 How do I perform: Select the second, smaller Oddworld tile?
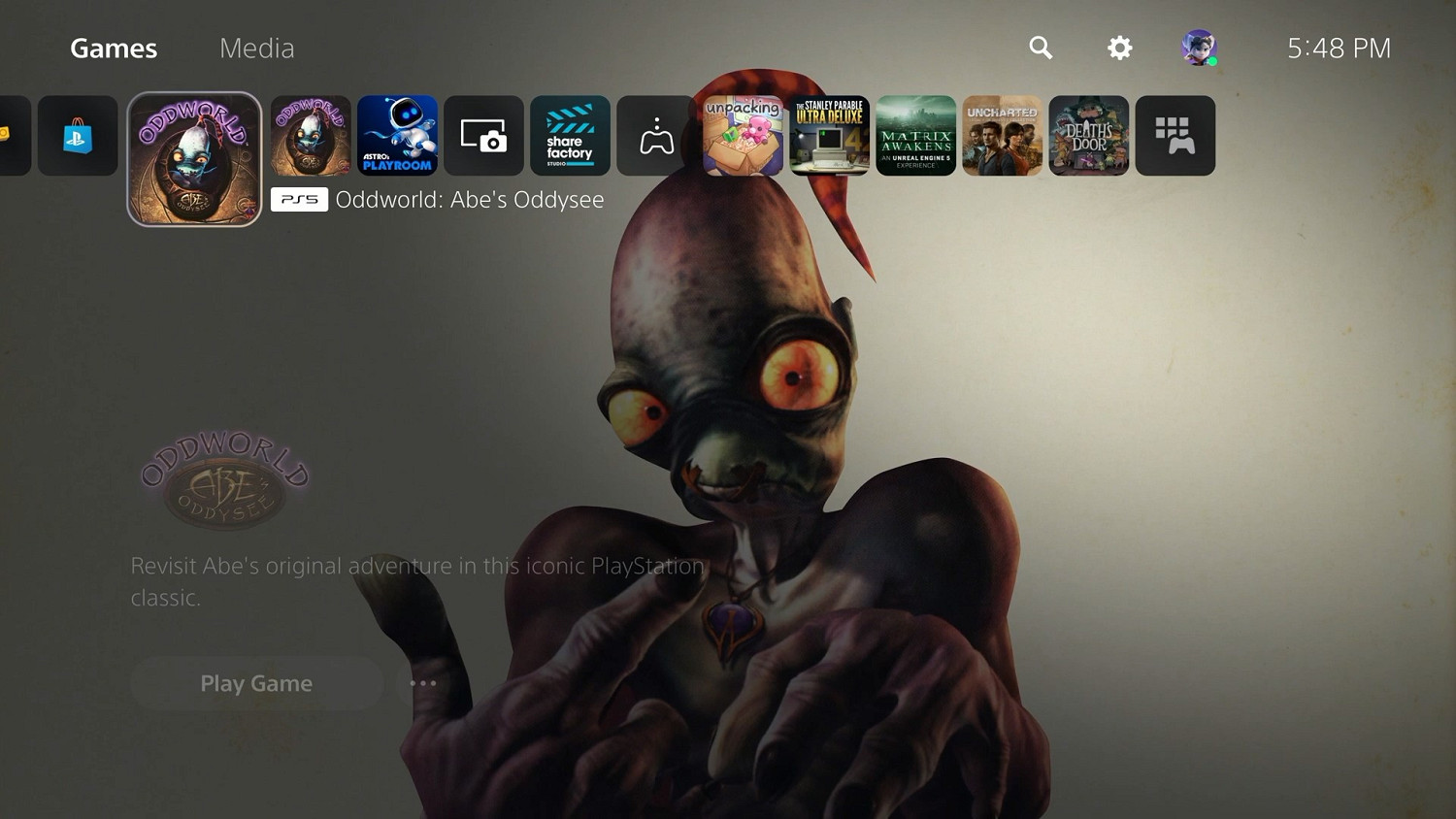[311, 136]
